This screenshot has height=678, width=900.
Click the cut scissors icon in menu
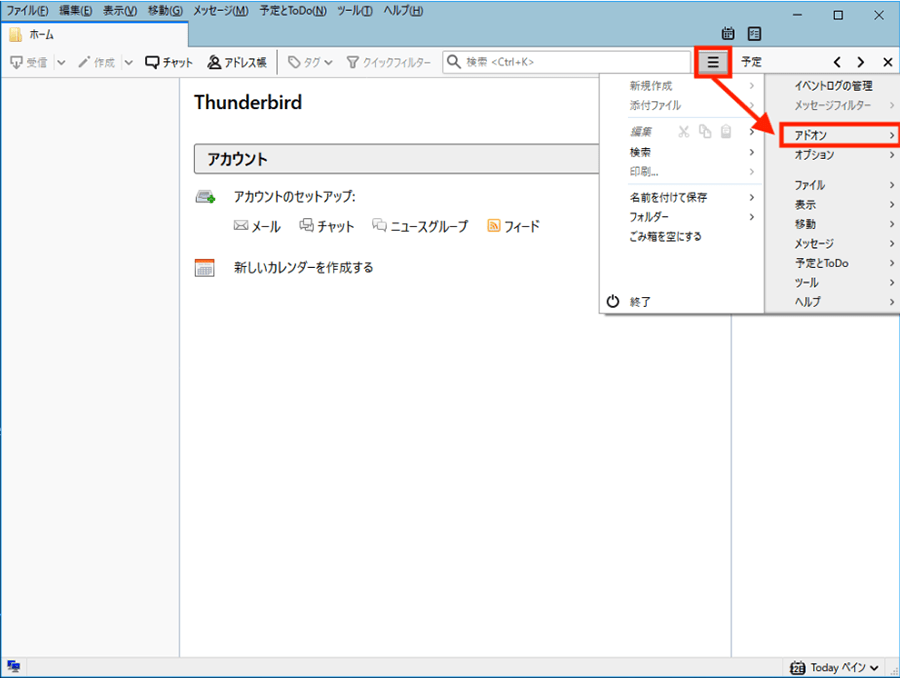click(683, 132)
